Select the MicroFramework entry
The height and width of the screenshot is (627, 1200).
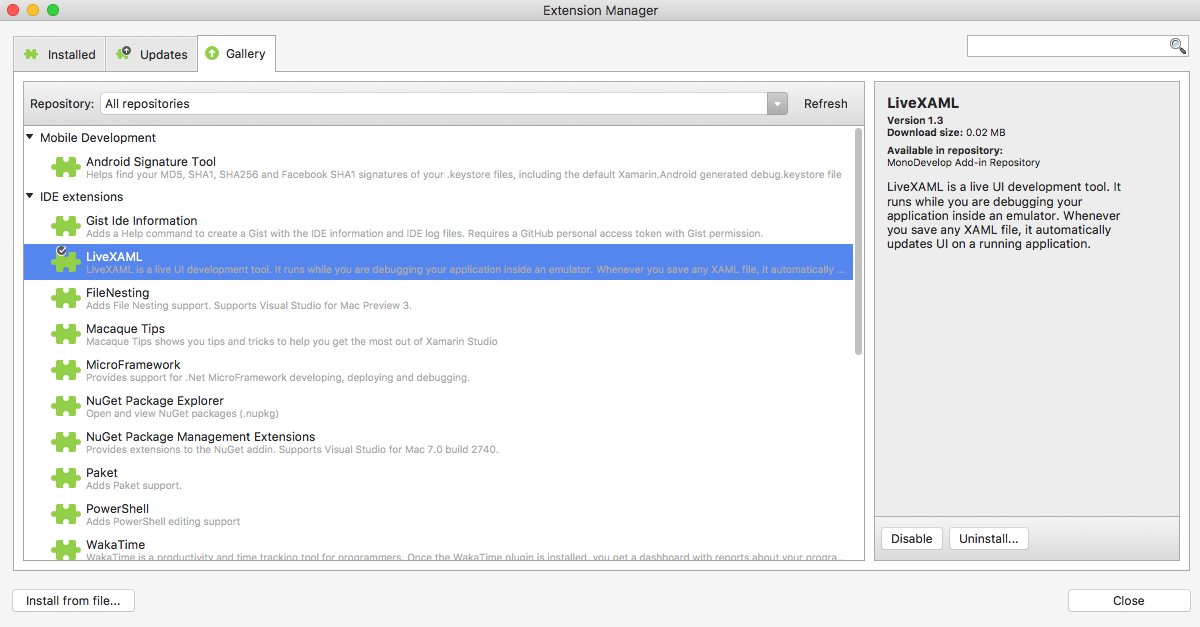click(x=438, y=370)
